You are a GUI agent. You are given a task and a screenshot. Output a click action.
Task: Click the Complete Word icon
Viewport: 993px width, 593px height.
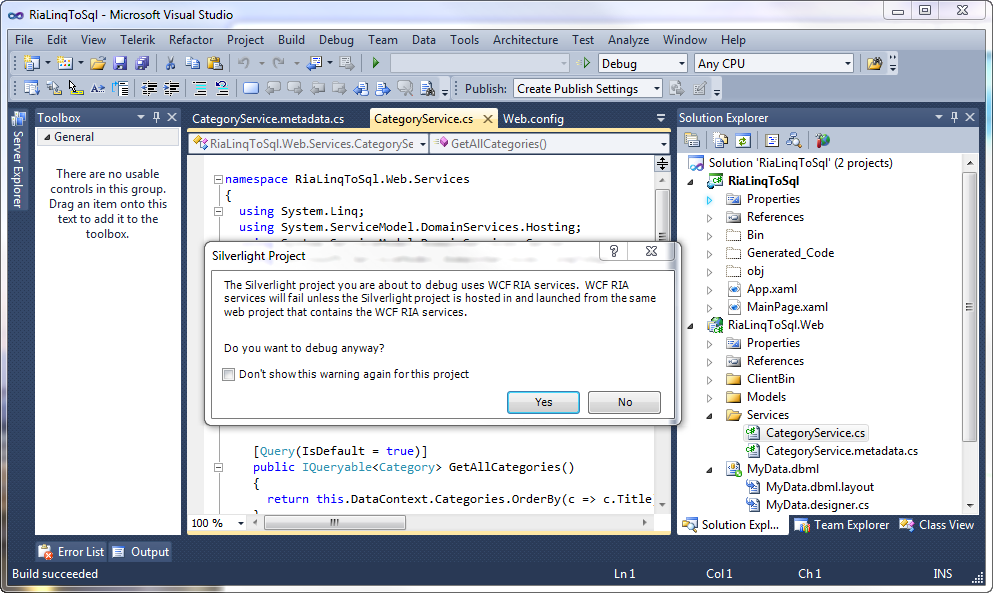click(98, 89)
